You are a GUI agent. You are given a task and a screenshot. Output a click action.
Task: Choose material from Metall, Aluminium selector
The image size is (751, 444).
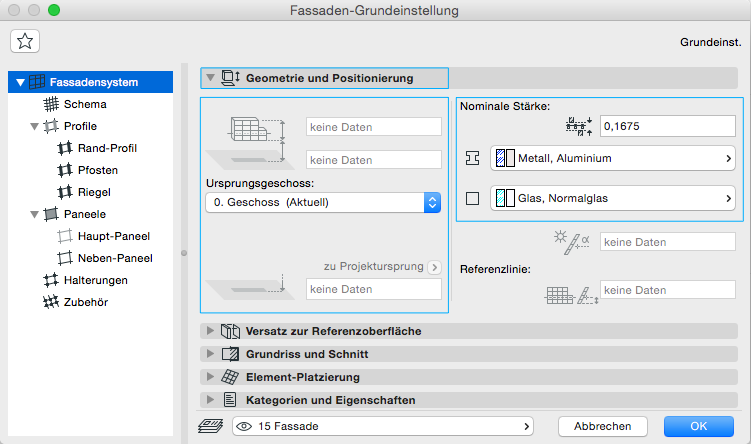pos(612,158)
